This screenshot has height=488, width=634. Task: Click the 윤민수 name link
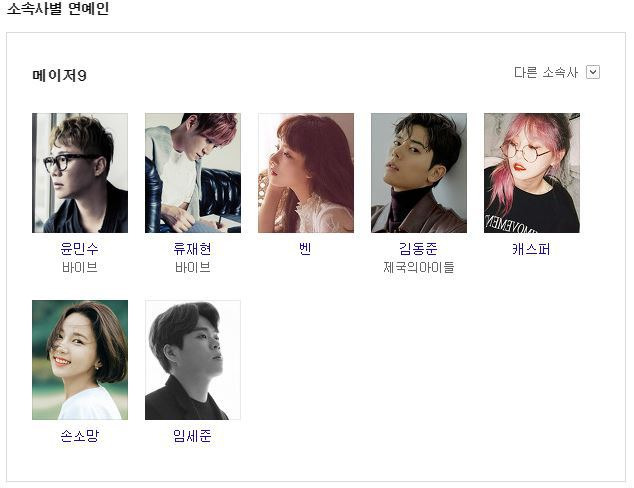click(80, 248)
